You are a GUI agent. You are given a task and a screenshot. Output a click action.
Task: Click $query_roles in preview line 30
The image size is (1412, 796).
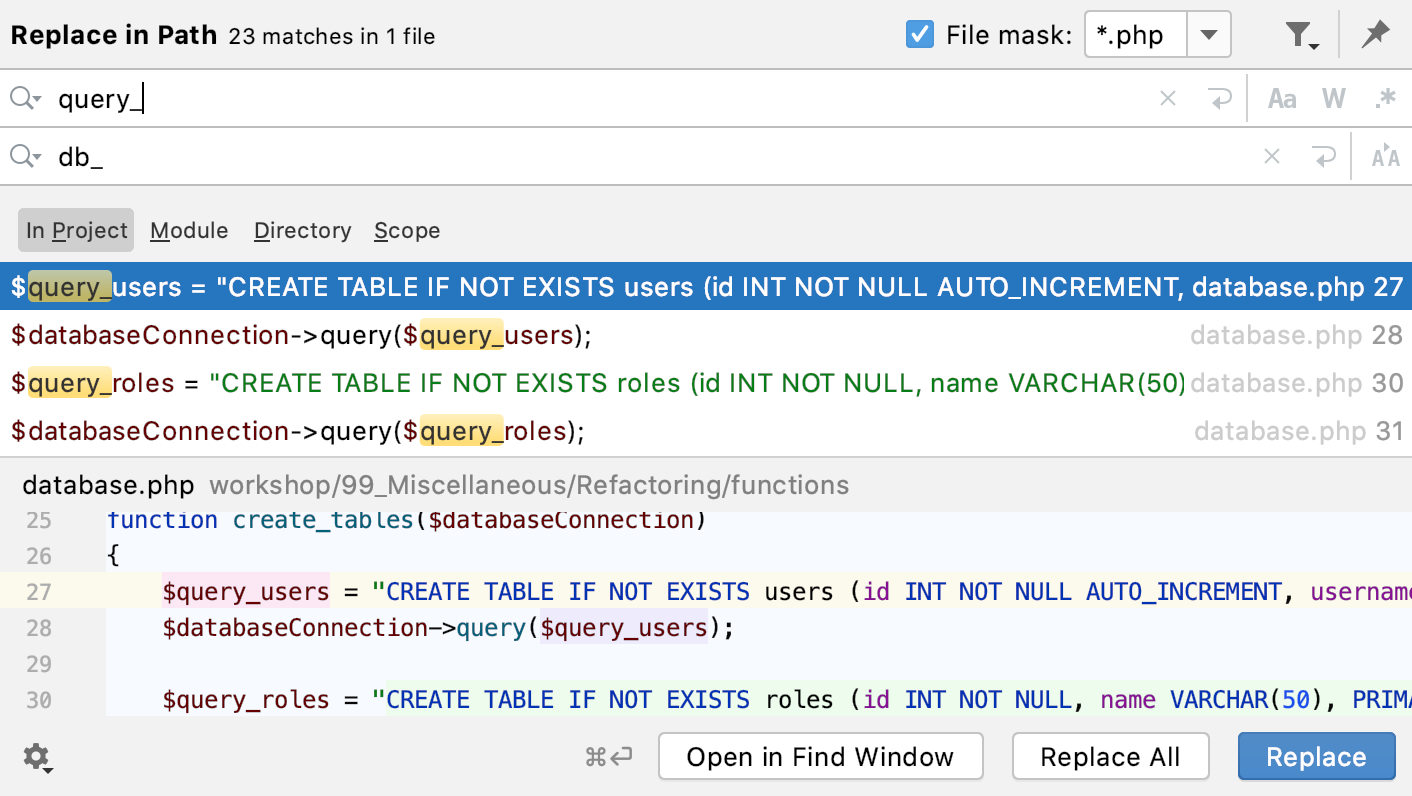click(x=246, y=700)
